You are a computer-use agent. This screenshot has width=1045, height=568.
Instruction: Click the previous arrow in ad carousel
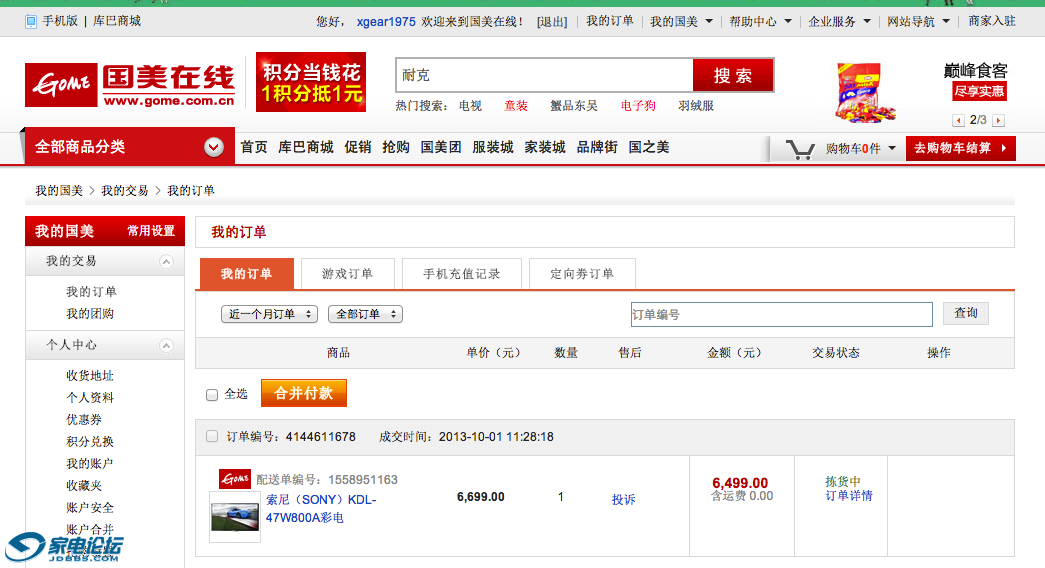(x=958, y=120)
